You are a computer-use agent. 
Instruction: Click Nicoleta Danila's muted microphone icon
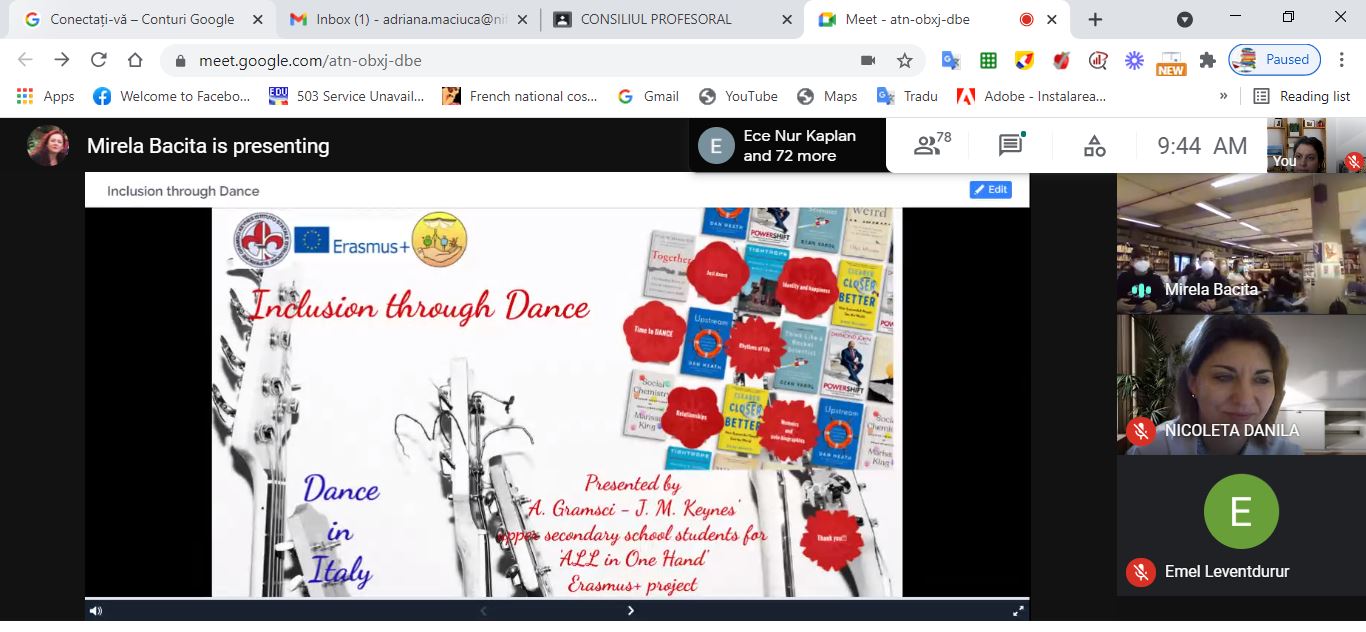pyautogui.click(x=1141, y=431)
